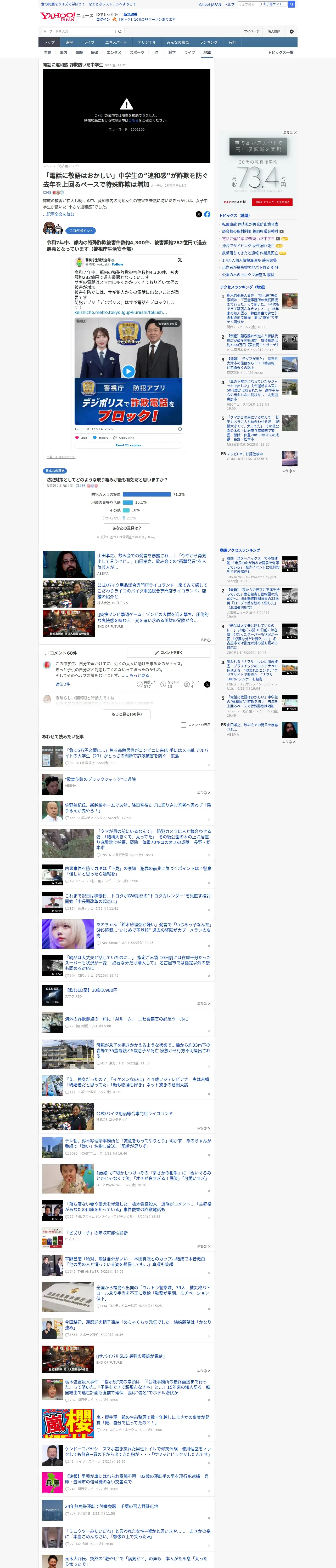Click the web search input at the top
The height and width of the screenshot is (1568, 336).
248,4
